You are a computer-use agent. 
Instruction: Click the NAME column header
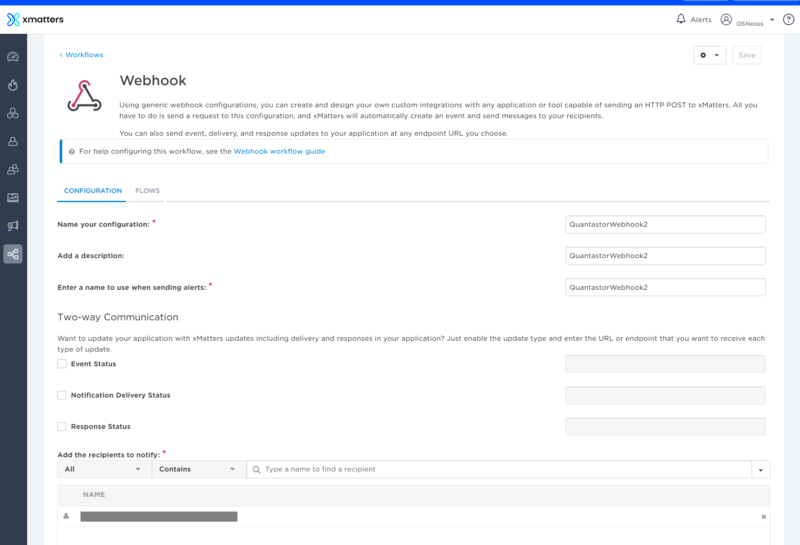94,495
